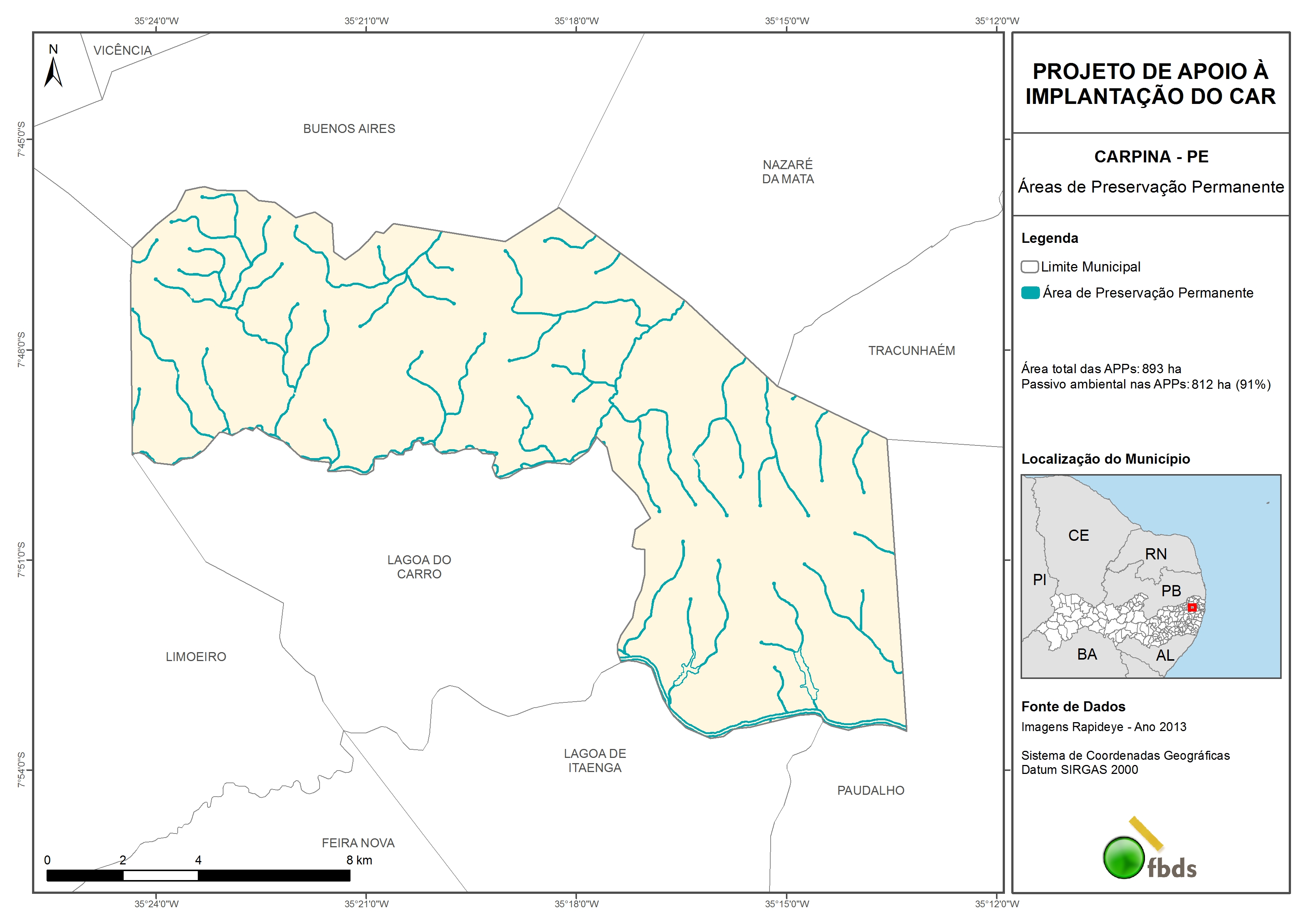Click the LIMOEIRO municipality label
Viewport: 1307px width, 924px height.
pyautogui.click(x=196, y=657)
